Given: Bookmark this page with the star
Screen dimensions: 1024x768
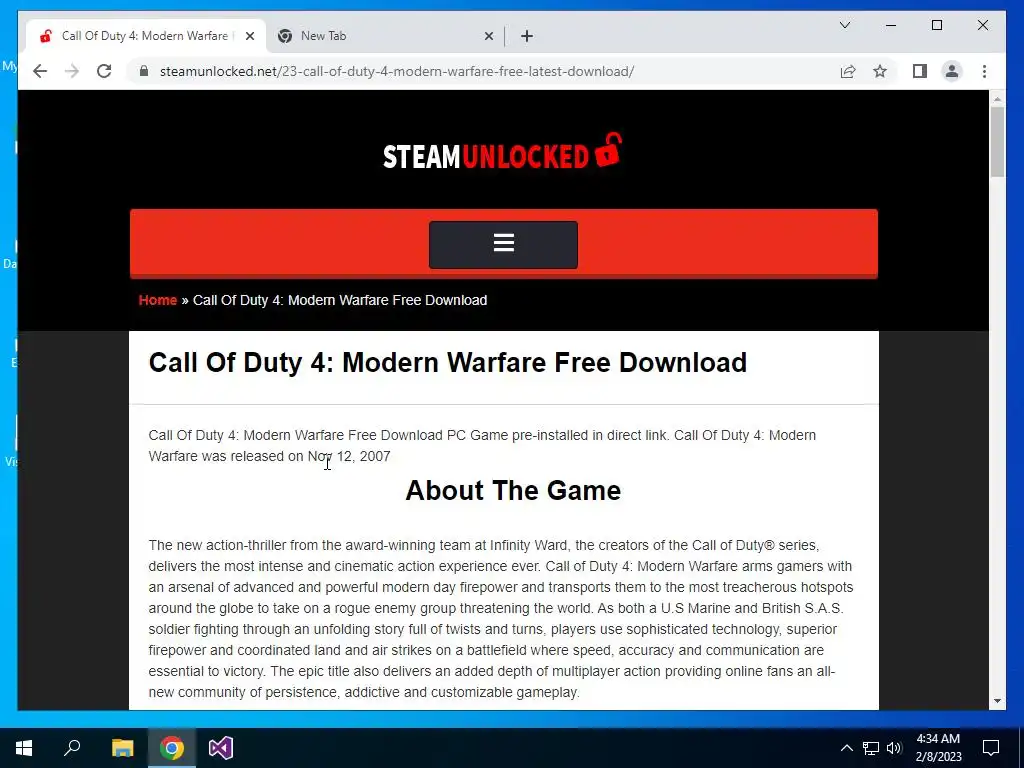Looking at the screenshot, I should tap(880, 71).
